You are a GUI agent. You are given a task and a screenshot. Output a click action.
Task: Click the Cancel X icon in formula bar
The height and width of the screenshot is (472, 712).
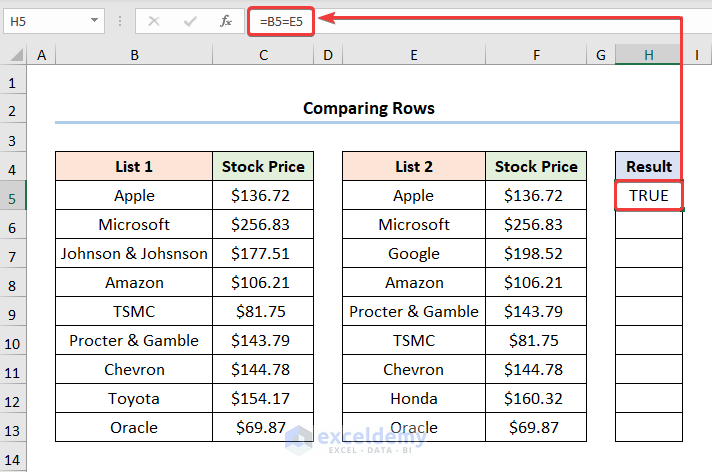tap(154, 20)
